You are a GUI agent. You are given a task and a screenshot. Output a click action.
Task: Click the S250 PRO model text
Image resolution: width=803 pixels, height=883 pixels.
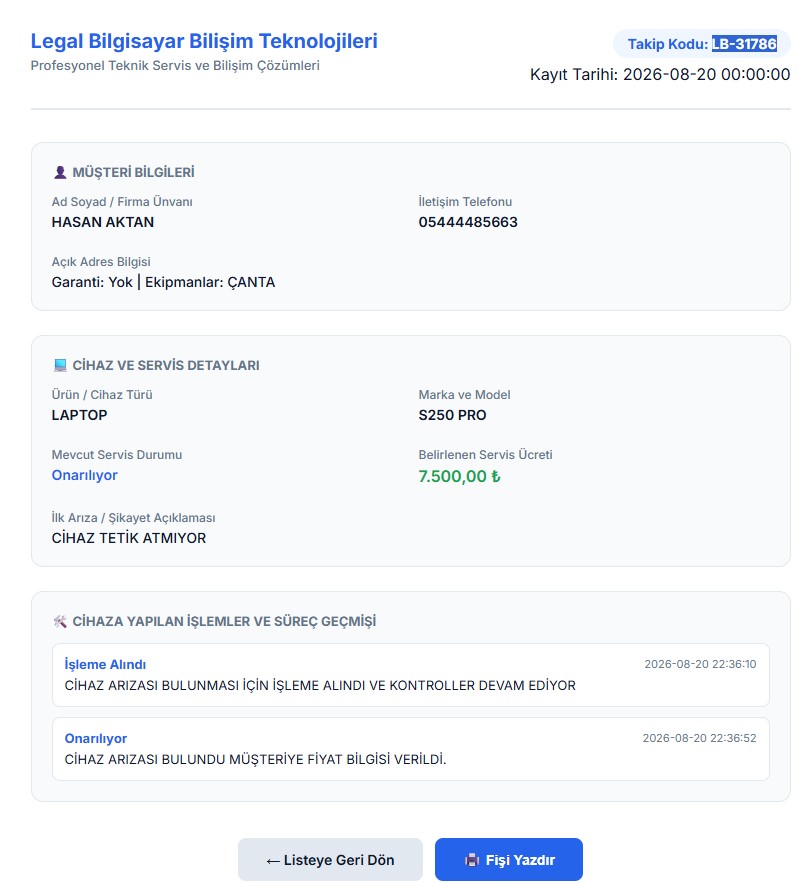pos(452,415)
